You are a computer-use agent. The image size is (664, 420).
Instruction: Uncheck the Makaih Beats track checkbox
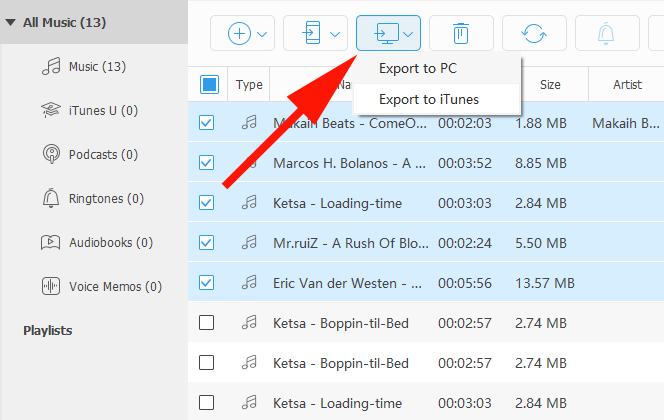(x=207, y=124)
